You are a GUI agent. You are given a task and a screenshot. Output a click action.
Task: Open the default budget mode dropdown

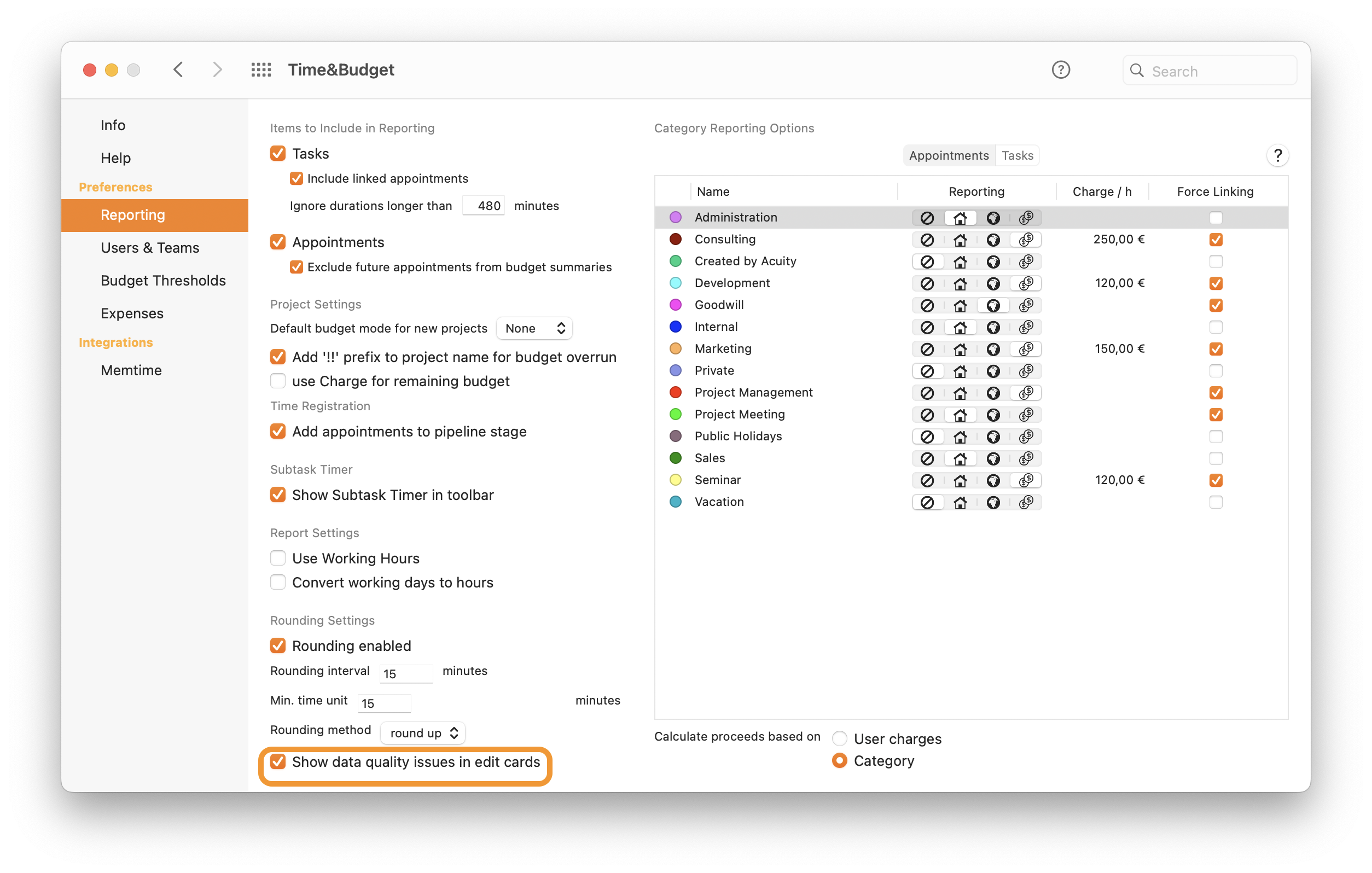click(x=534, y=328)
